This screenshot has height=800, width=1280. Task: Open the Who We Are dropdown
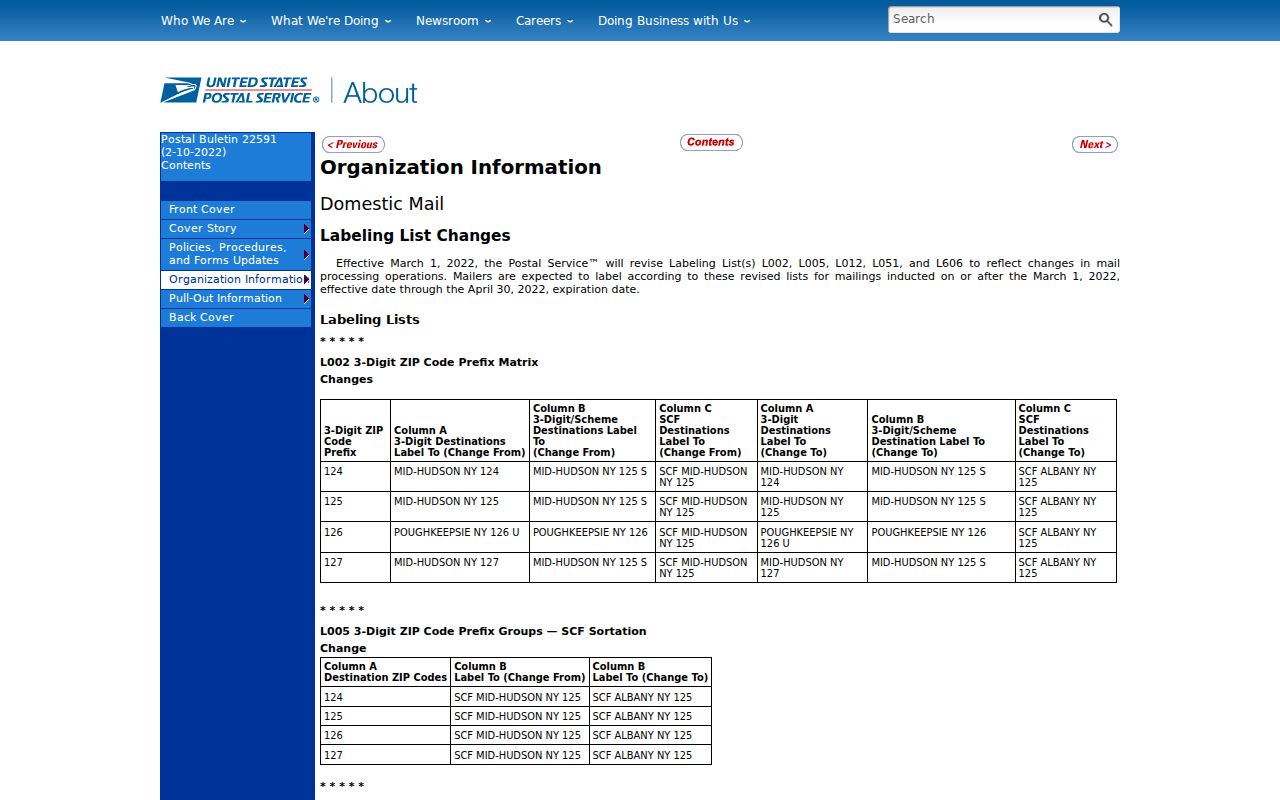pyautogui.click(x=203, y=20)
